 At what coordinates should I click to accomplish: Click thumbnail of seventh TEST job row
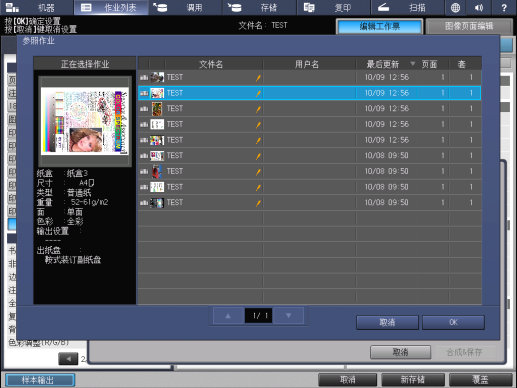pyautogui.click(x=157, y=171)
